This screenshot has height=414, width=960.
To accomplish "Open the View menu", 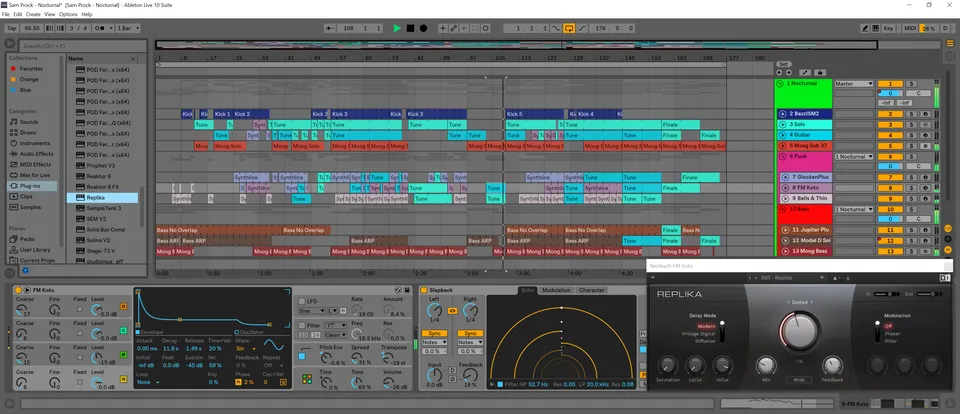I will point(50,14).
